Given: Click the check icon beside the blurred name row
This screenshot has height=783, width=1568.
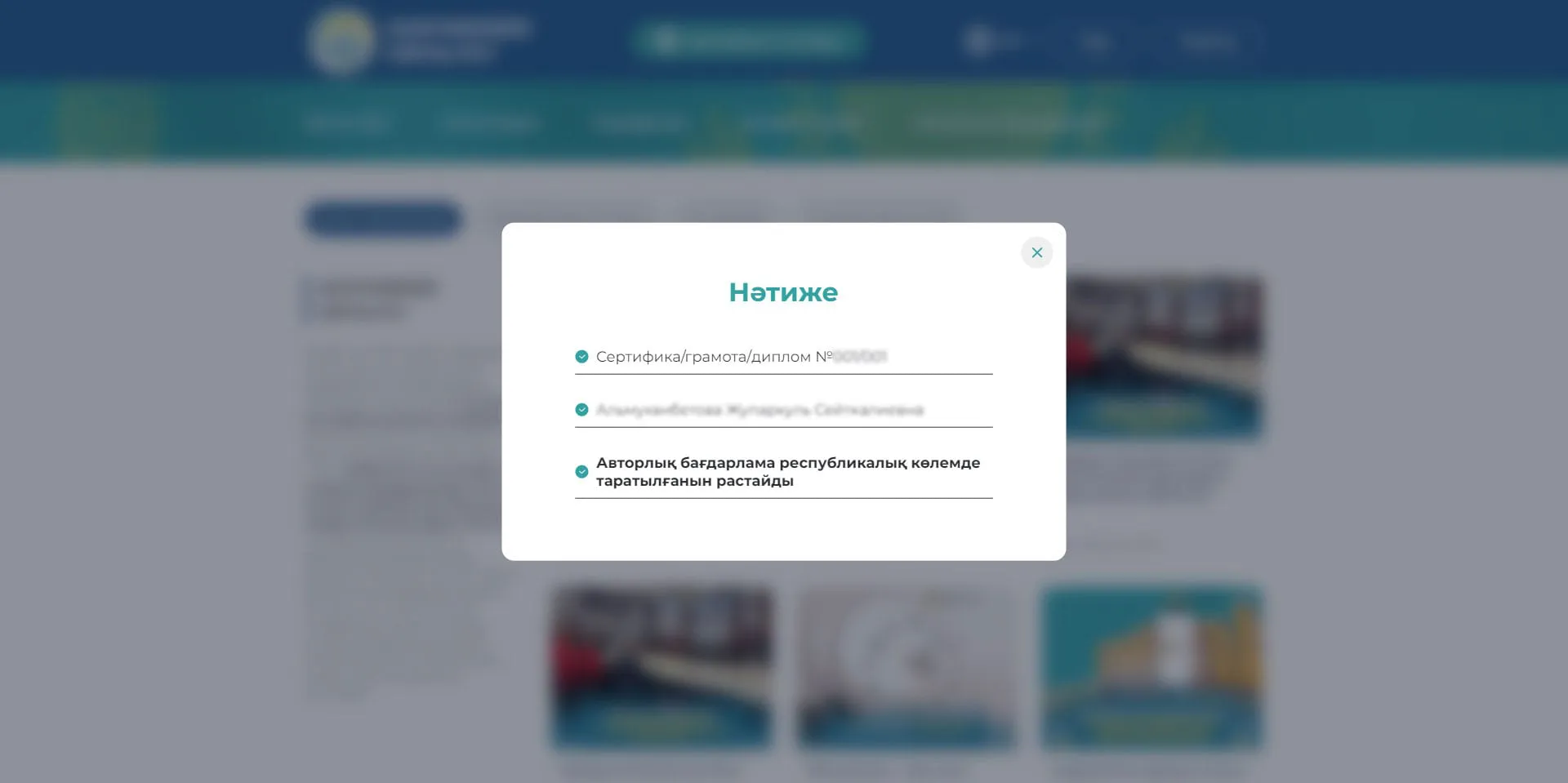Looking at the screenshot, I should (581, 410).
